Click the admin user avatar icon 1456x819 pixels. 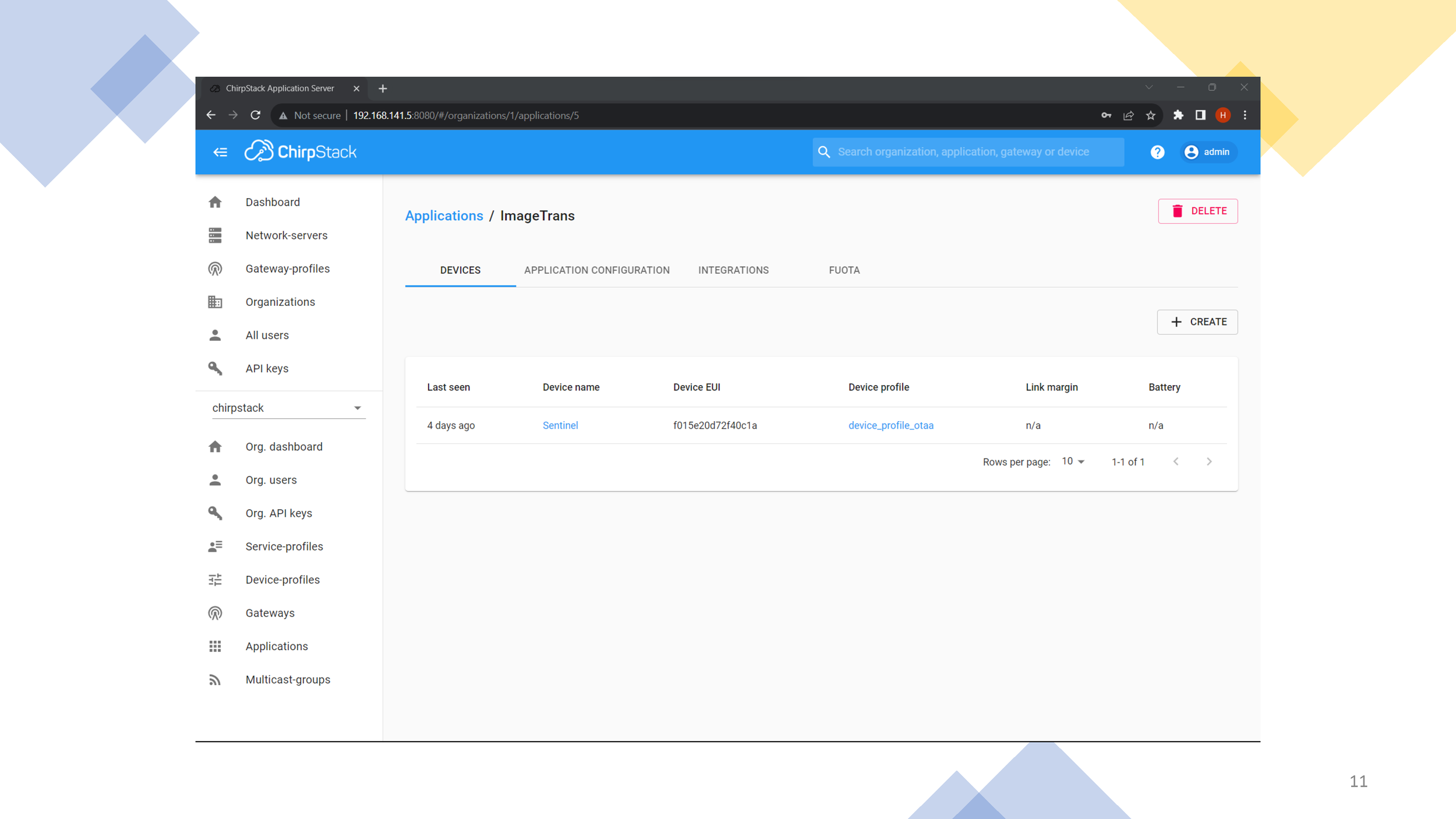pos(1191,152)
